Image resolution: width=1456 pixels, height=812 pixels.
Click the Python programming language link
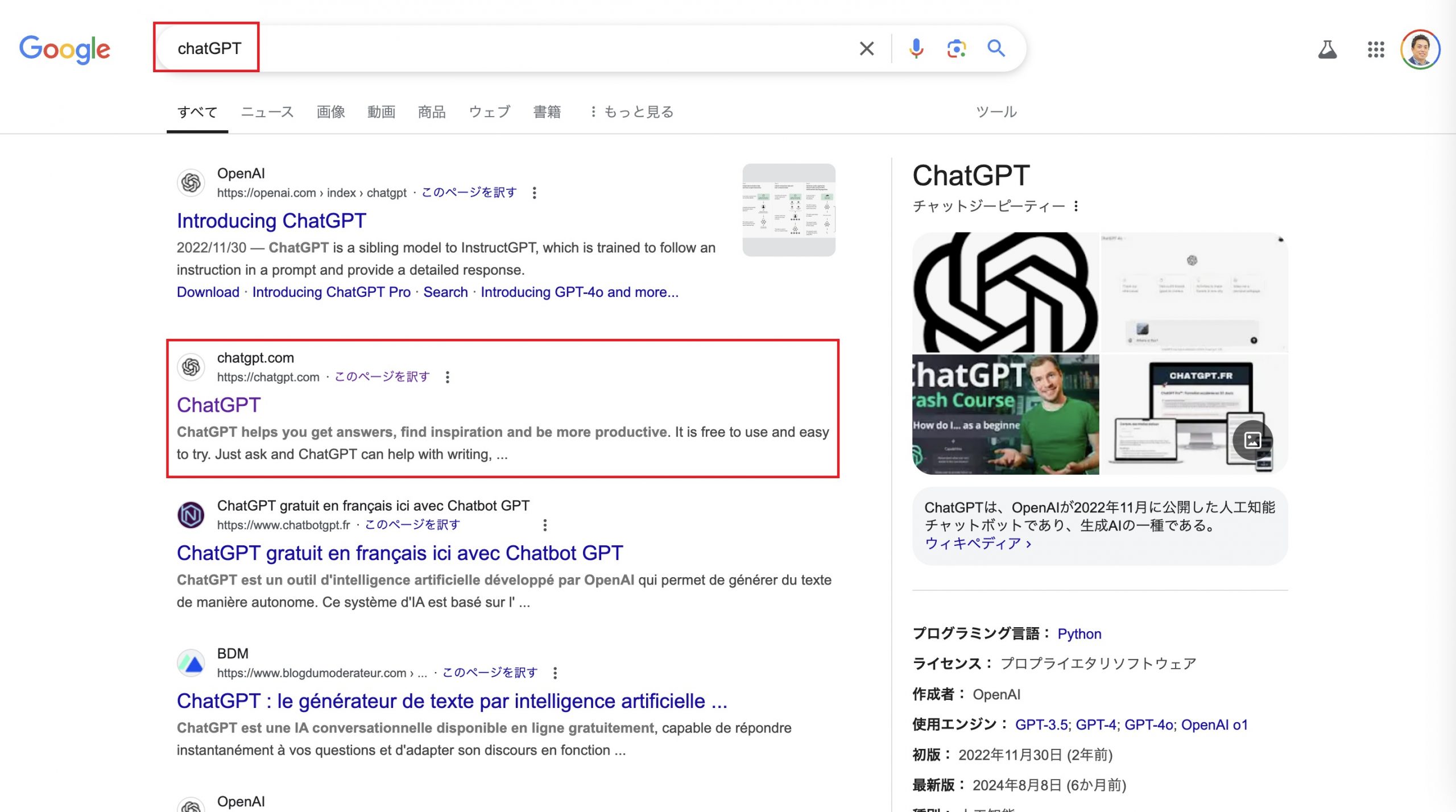pos(1079,633)
